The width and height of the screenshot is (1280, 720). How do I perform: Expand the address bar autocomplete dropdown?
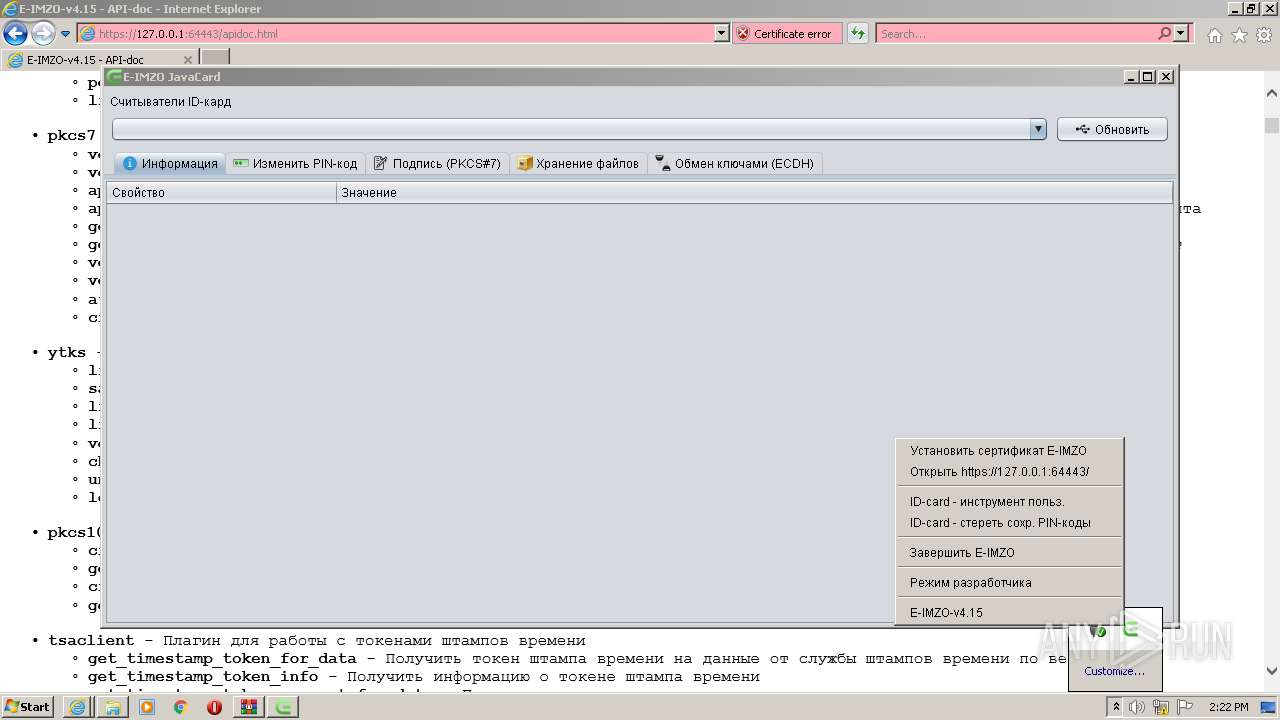click(x=722, y=34)
